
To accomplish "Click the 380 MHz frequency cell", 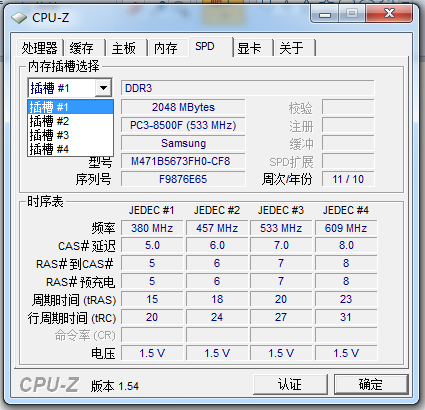I will [152, 228].
